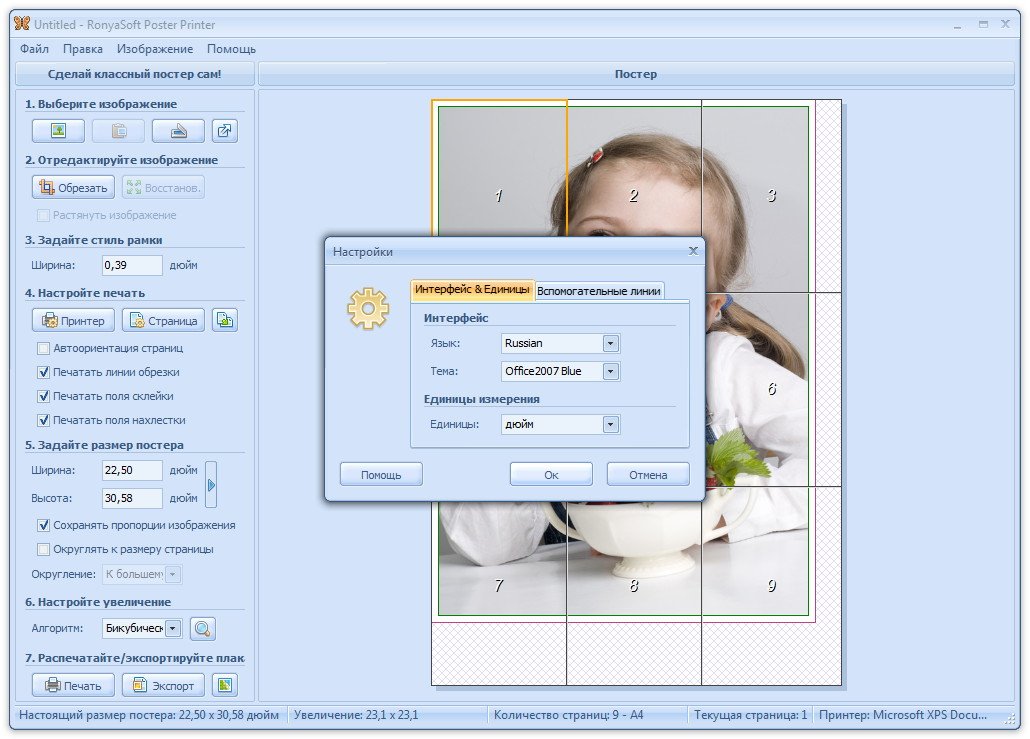Switch to the Вспомогательные линии tab
The height and width of the screenshot is (739, 1030).
pyautogui.click(x=599, y=291)
